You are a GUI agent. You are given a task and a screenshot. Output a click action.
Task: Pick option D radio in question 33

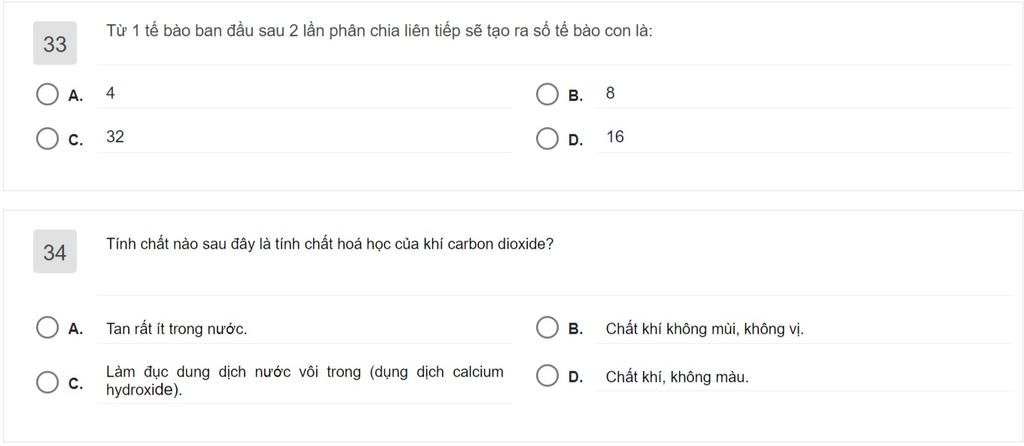547,138
